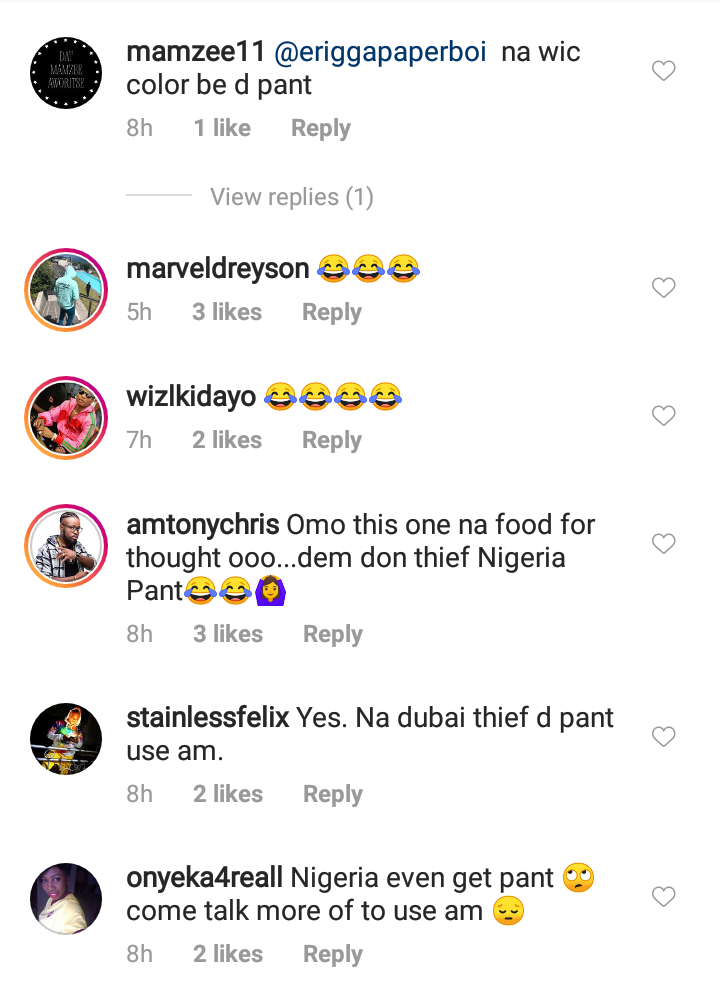Reply to stainlessfelix's comment
Image resolution: width=720 pixels, height=989 pixels.
(332, 794)
